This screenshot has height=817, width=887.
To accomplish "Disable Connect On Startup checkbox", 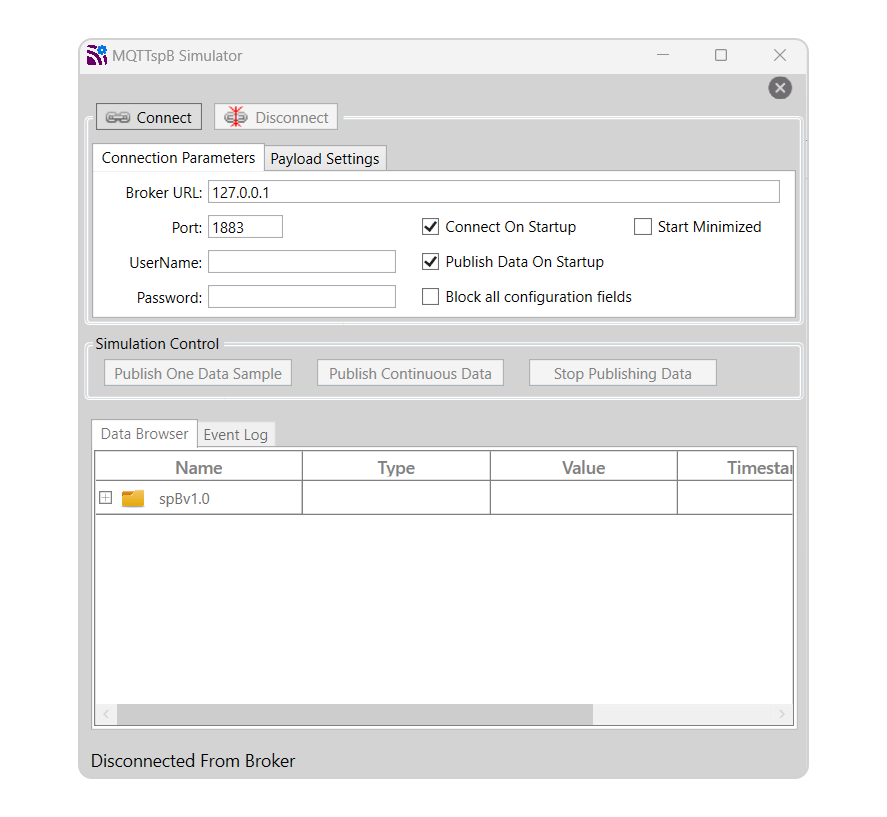I will (431, 227).
